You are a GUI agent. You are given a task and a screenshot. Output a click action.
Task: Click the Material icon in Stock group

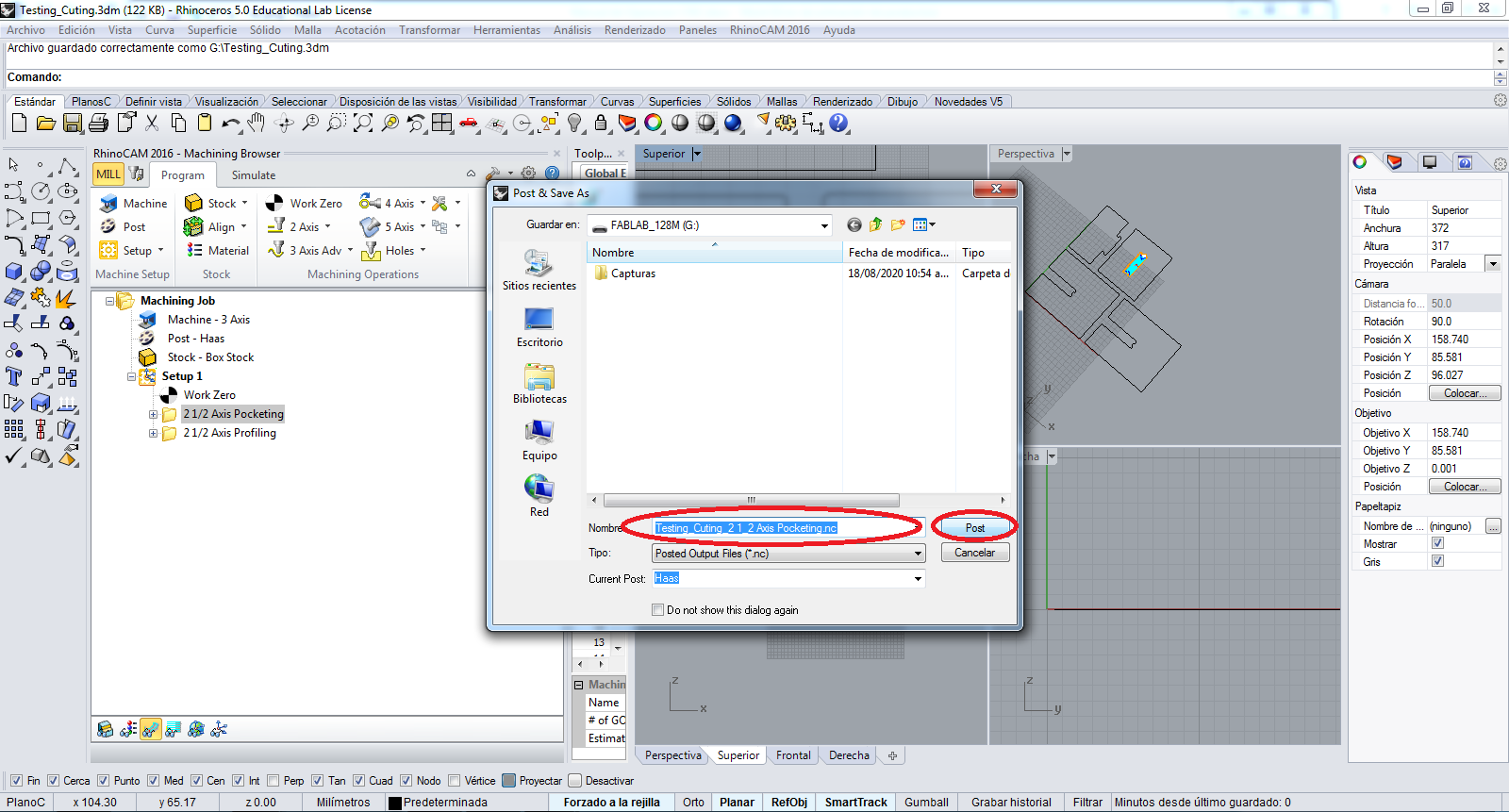point(194,250)
